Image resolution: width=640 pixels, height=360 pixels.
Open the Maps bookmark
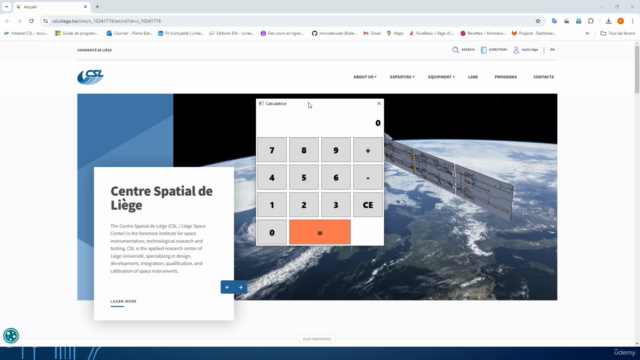[395, 33]
